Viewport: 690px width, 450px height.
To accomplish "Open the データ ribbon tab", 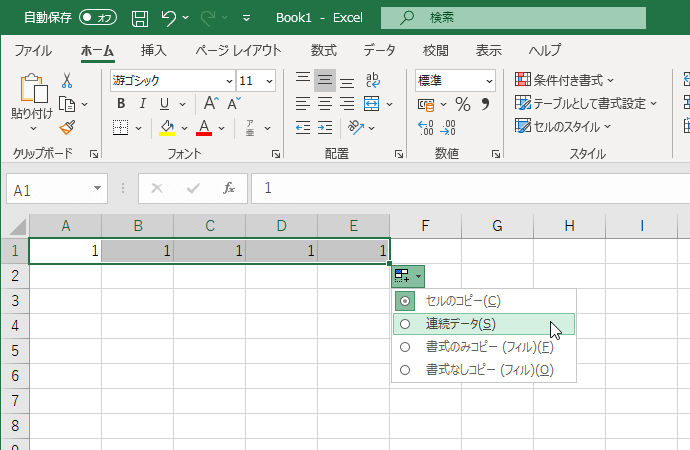I will 379,50.
